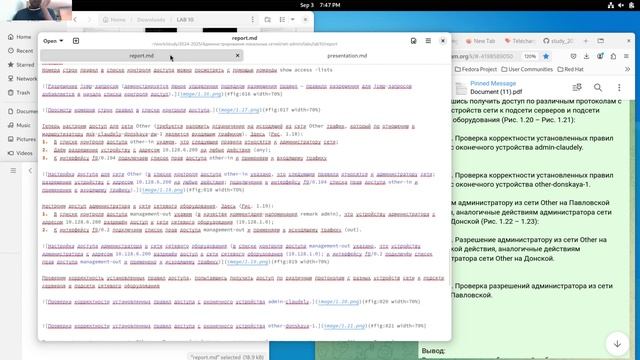Click the image/1.18.png link text in the editor
This screenshot has width=640, height=360.
click(162, 190)
